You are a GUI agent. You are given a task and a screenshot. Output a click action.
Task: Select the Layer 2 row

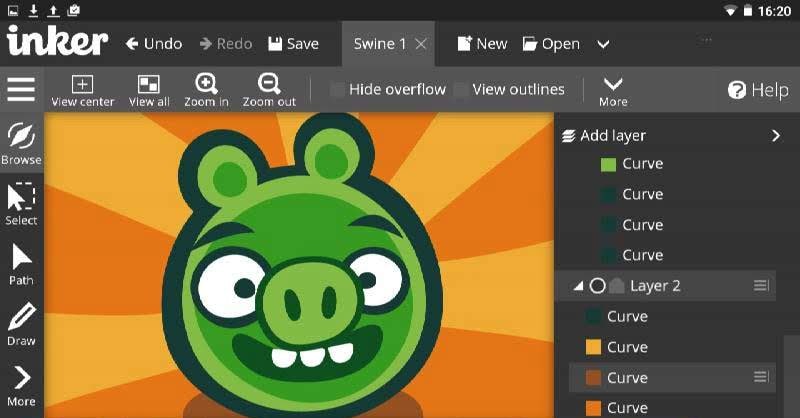(x=665, y=286)
